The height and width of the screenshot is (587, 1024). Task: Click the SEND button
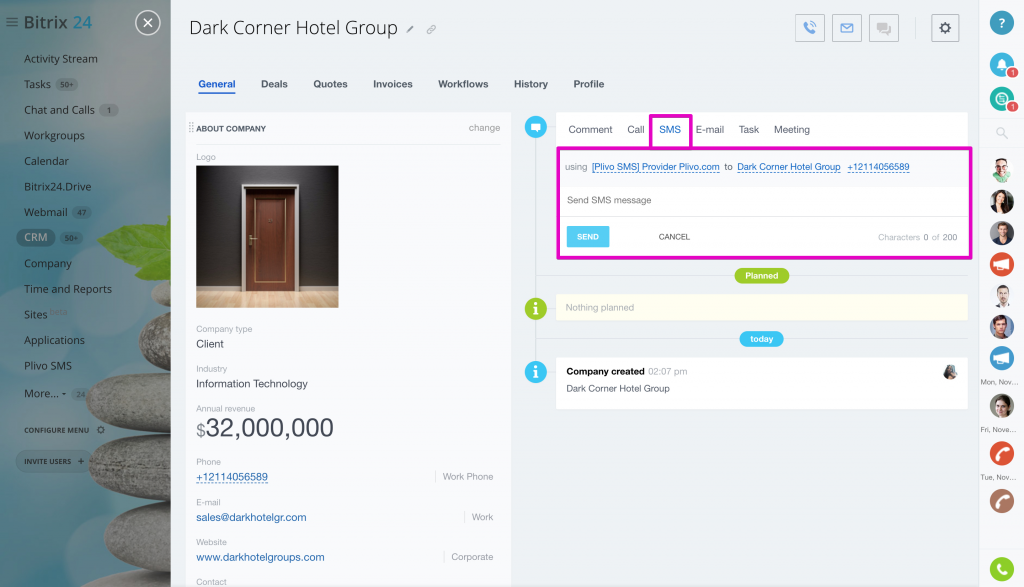click(x=588, y=236)
